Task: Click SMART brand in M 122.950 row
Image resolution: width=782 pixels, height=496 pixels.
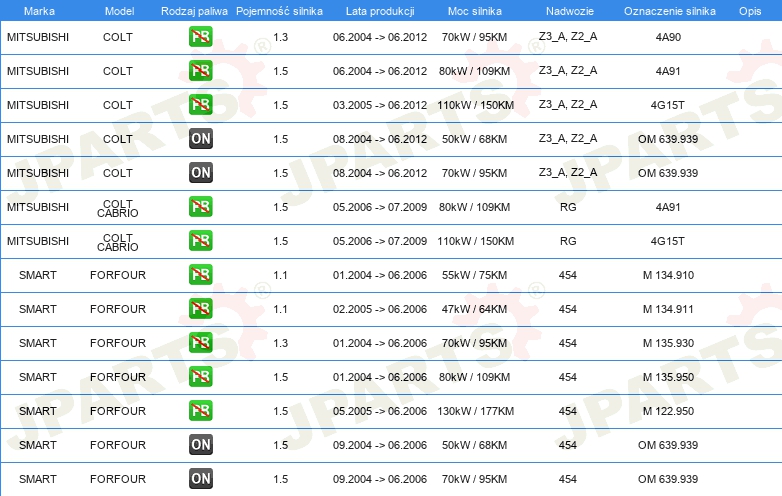Action: click(x=37, y=411)
